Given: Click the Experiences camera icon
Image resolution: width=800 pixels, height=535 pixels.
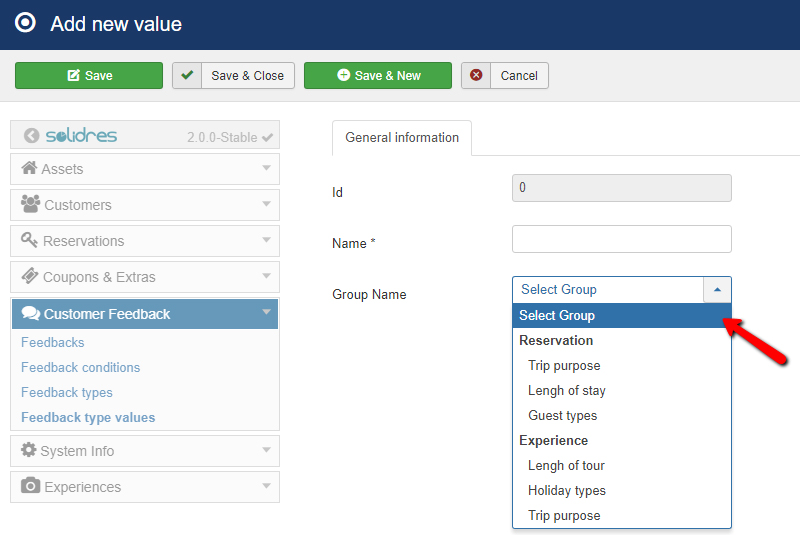Looking at the screenshot, I should coord(31,486).
